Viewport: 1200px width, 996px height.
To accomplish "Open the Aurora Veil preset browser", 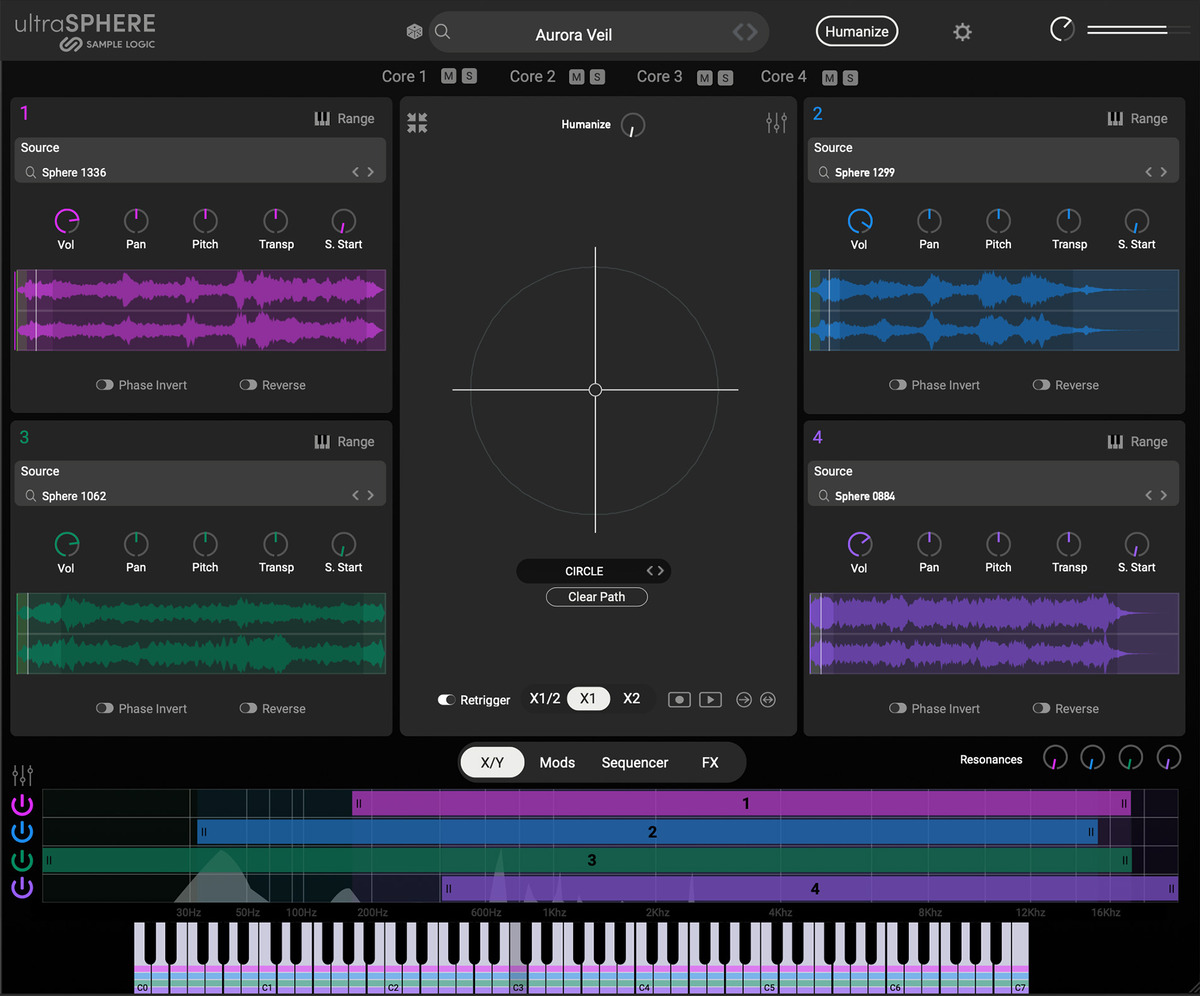I will click(574, 34).
